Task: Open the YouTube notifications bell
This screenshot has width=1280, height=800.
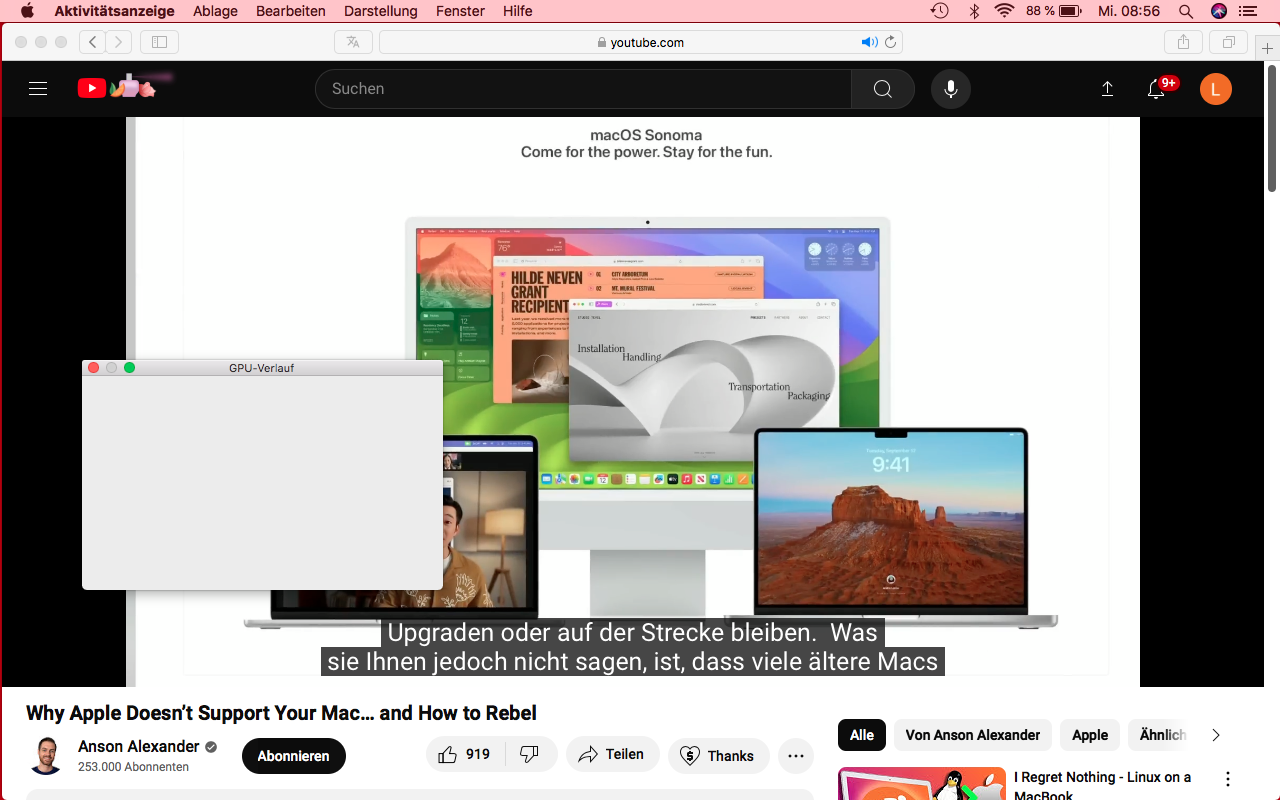Action: click(1156, 89)
